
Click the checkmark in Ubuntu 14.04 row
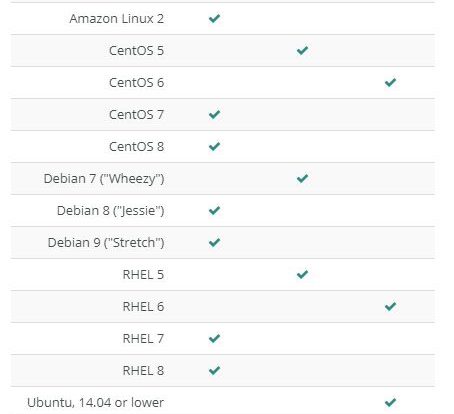coord(390,402)
